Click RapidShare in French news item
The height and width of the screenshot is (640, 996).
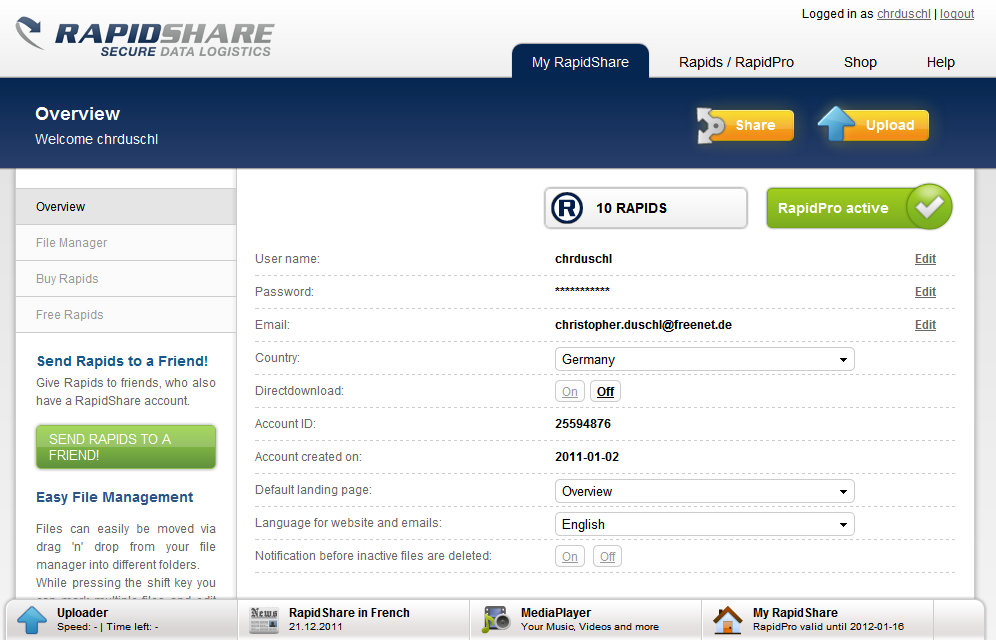click(x=349, y=613)
